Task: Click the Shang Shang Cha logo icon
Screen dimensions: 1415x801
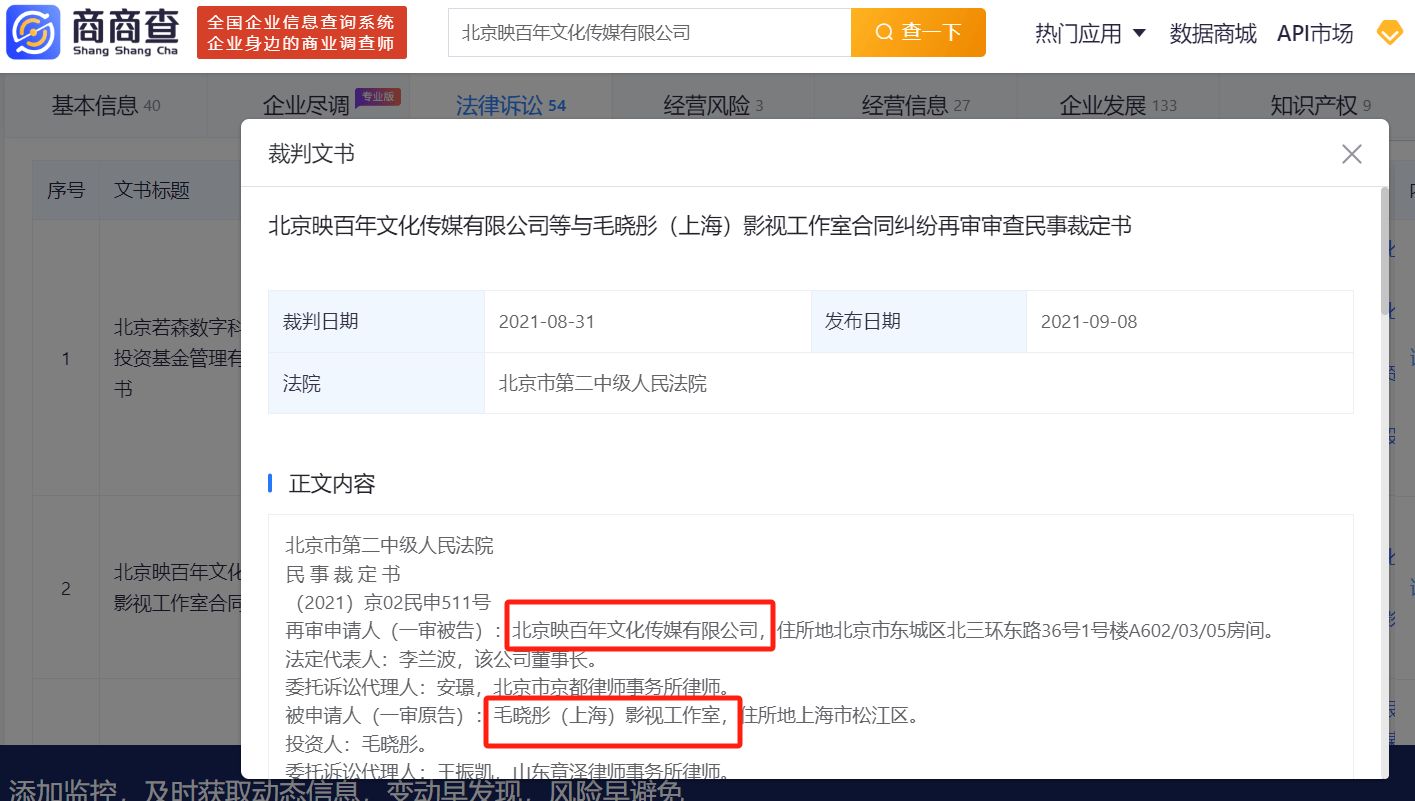Action: tap(34, 32)
